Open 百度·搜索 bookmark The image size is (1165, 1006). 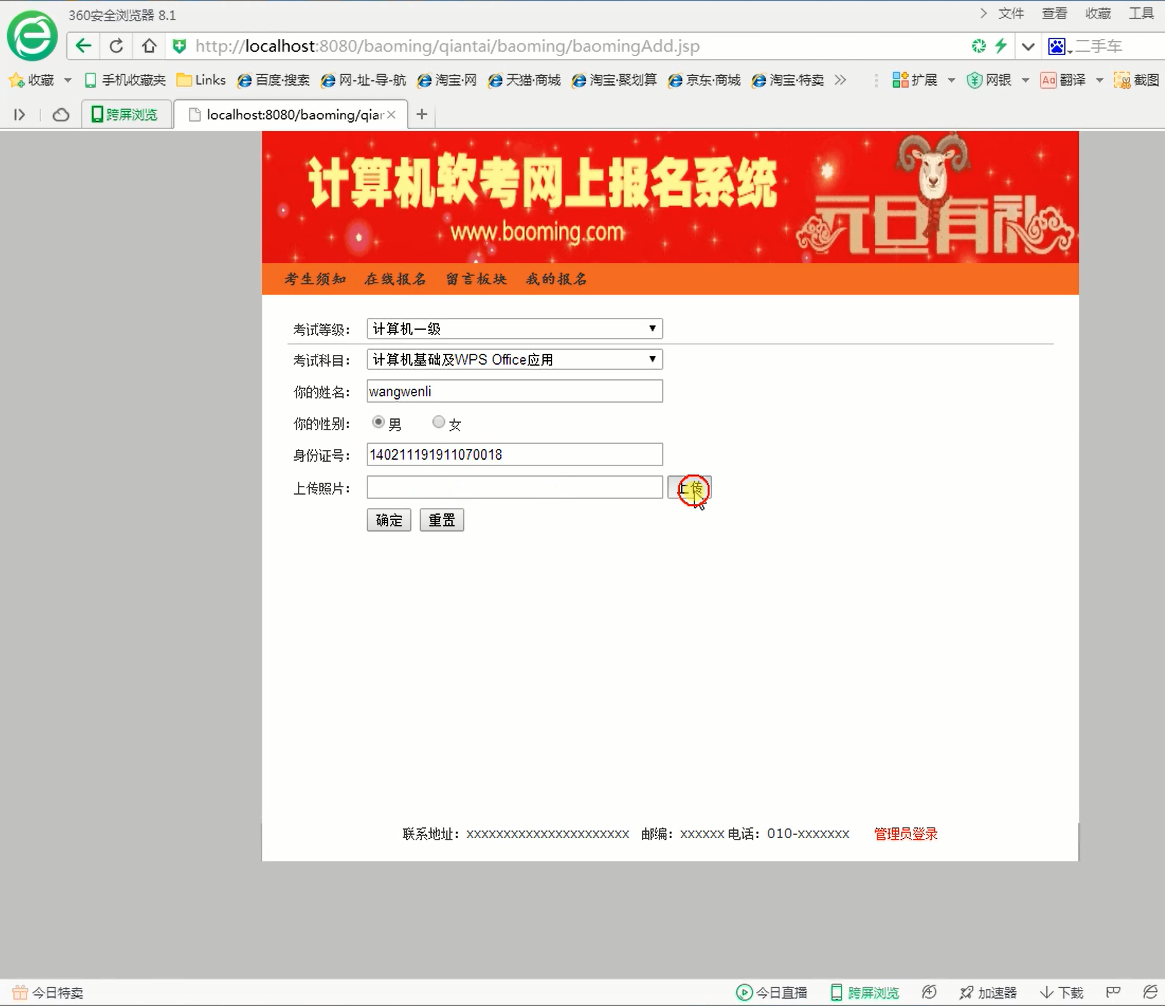tap(273, 80)
